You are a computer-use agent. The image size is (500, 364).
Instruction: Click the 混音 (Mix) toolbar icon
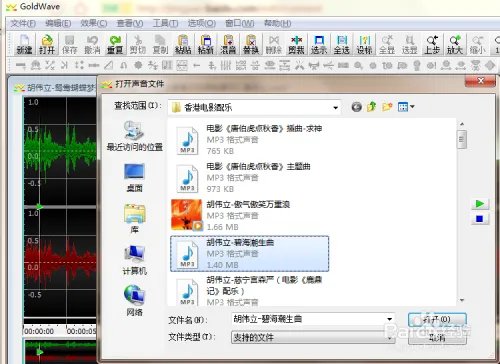point(228,44)
